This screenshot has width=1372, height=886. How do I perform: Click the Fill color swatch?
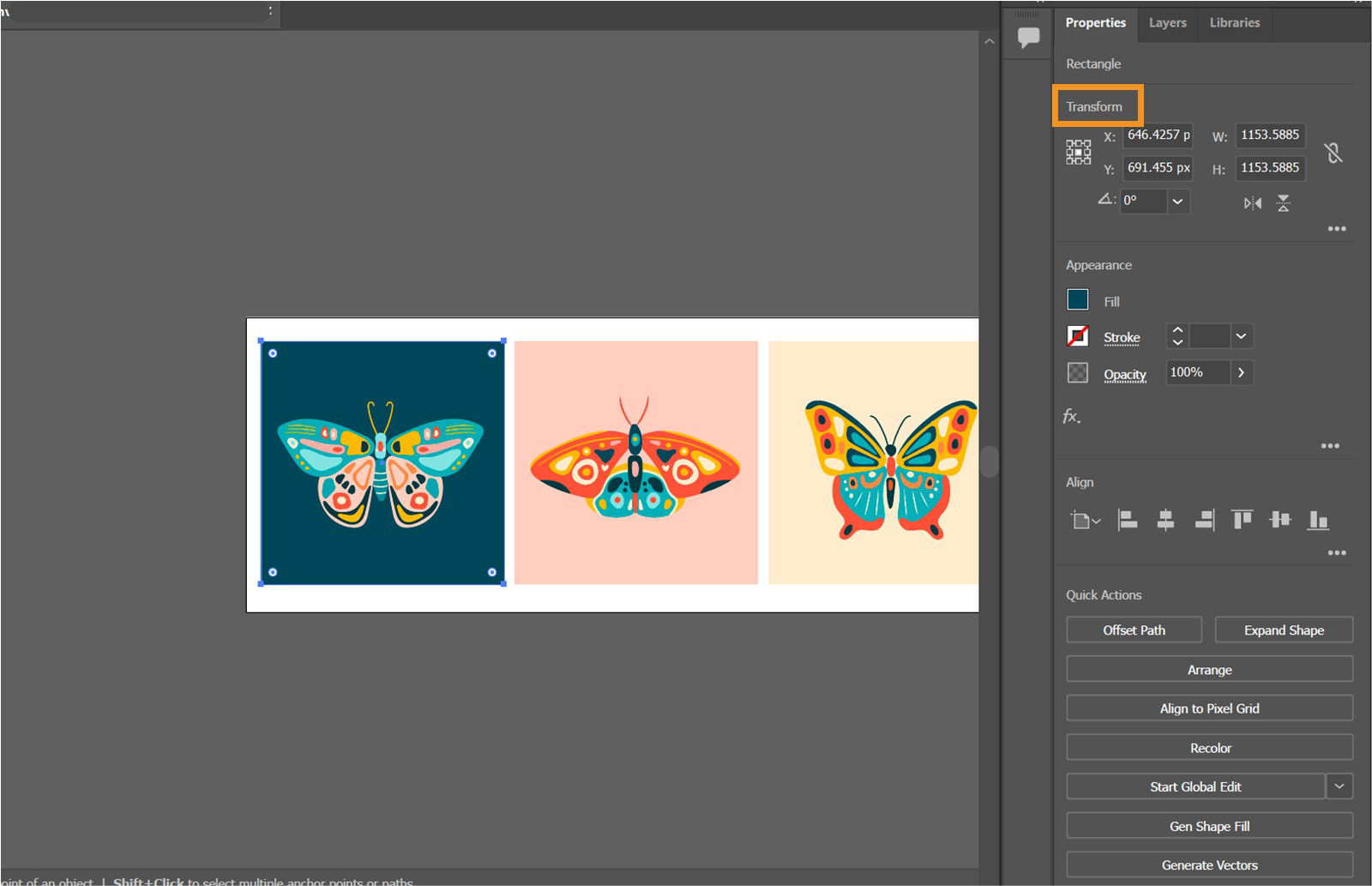(x=1078, y=300)
